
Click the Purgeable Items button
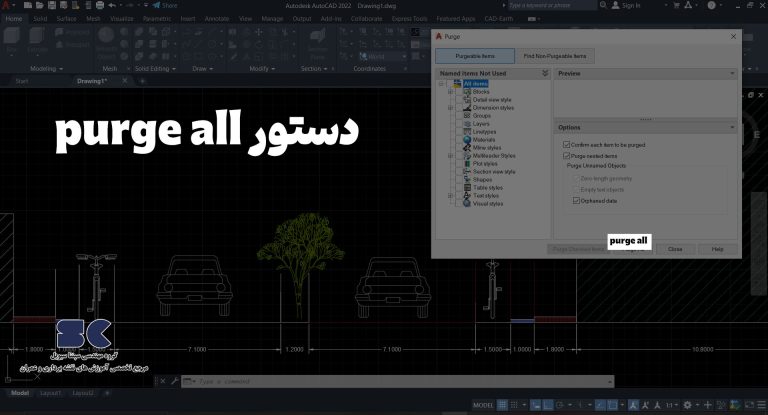(475, 56)
